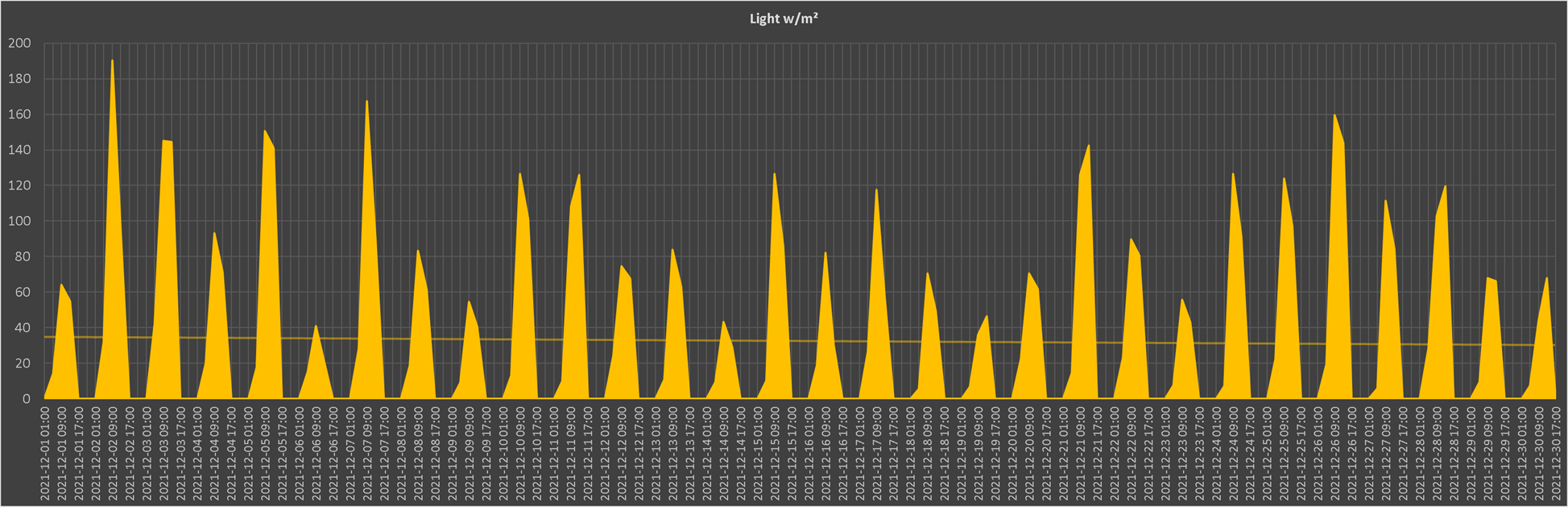This screenshot has width=1568, height=507.
Task: Click the 100 value on the vertical axis
Action: coord(19,221)
